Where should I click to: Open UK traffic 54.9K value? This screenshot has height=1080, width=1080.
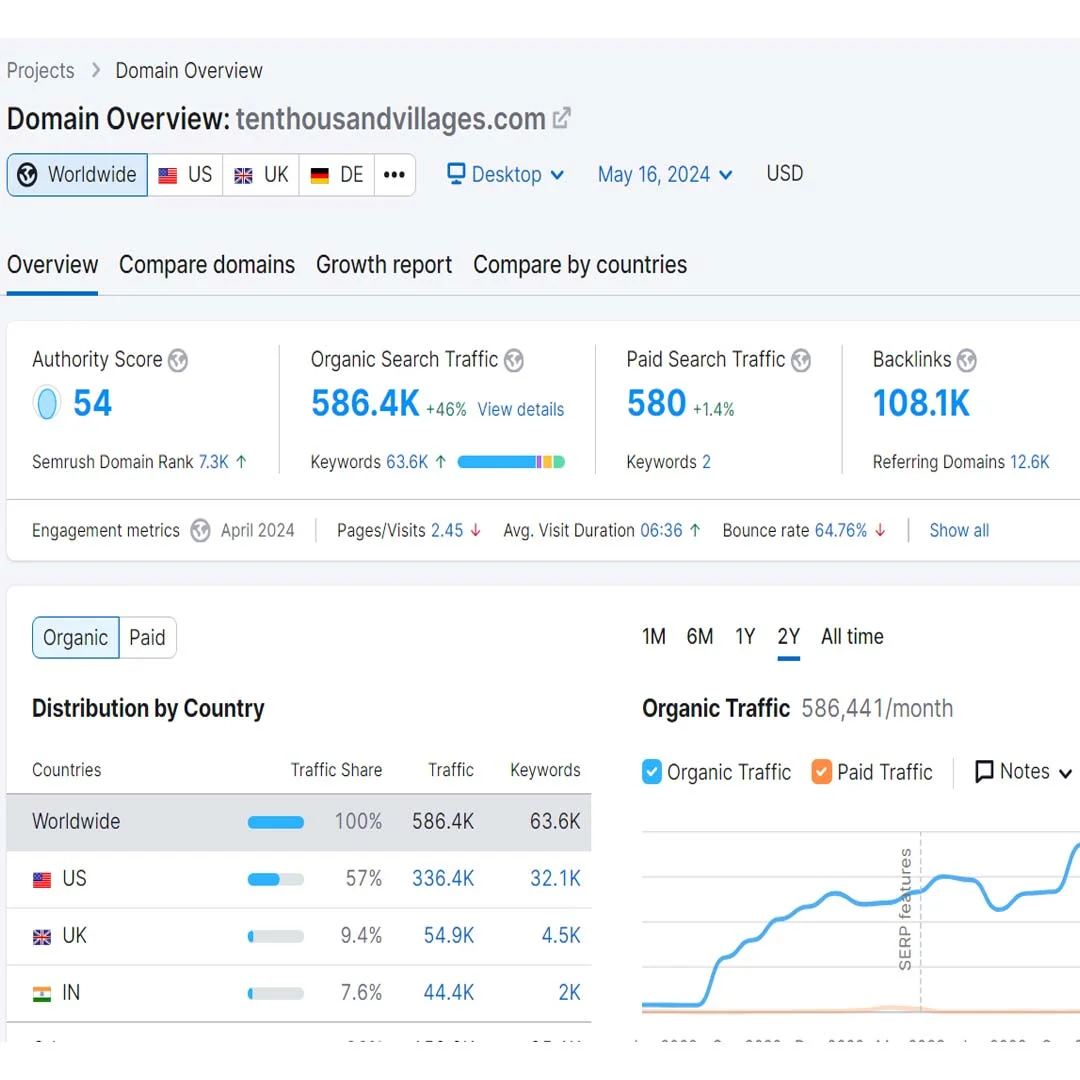448,936
